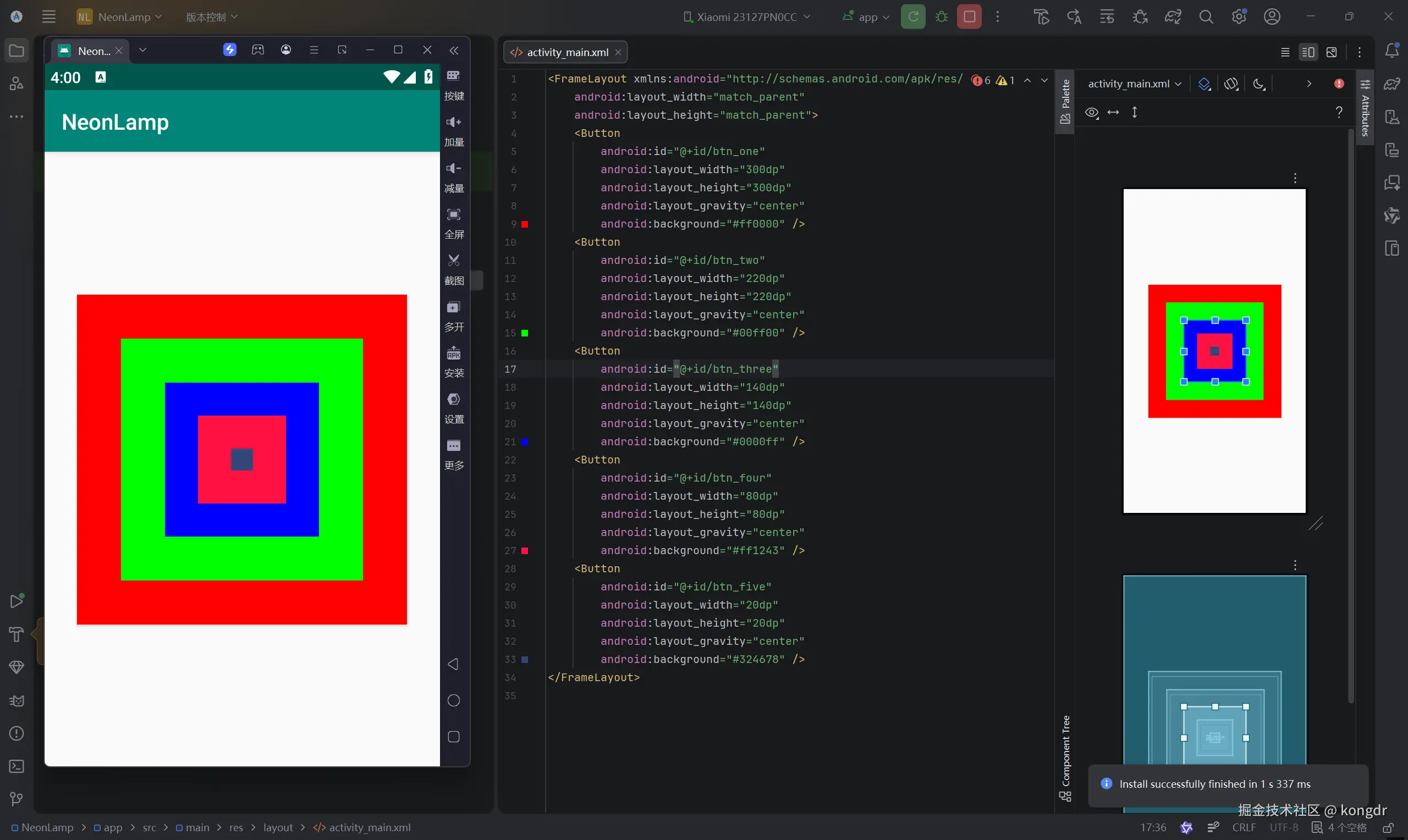Expand the app run configuration dropdown
1408x840 pixels.
(867, 17)
